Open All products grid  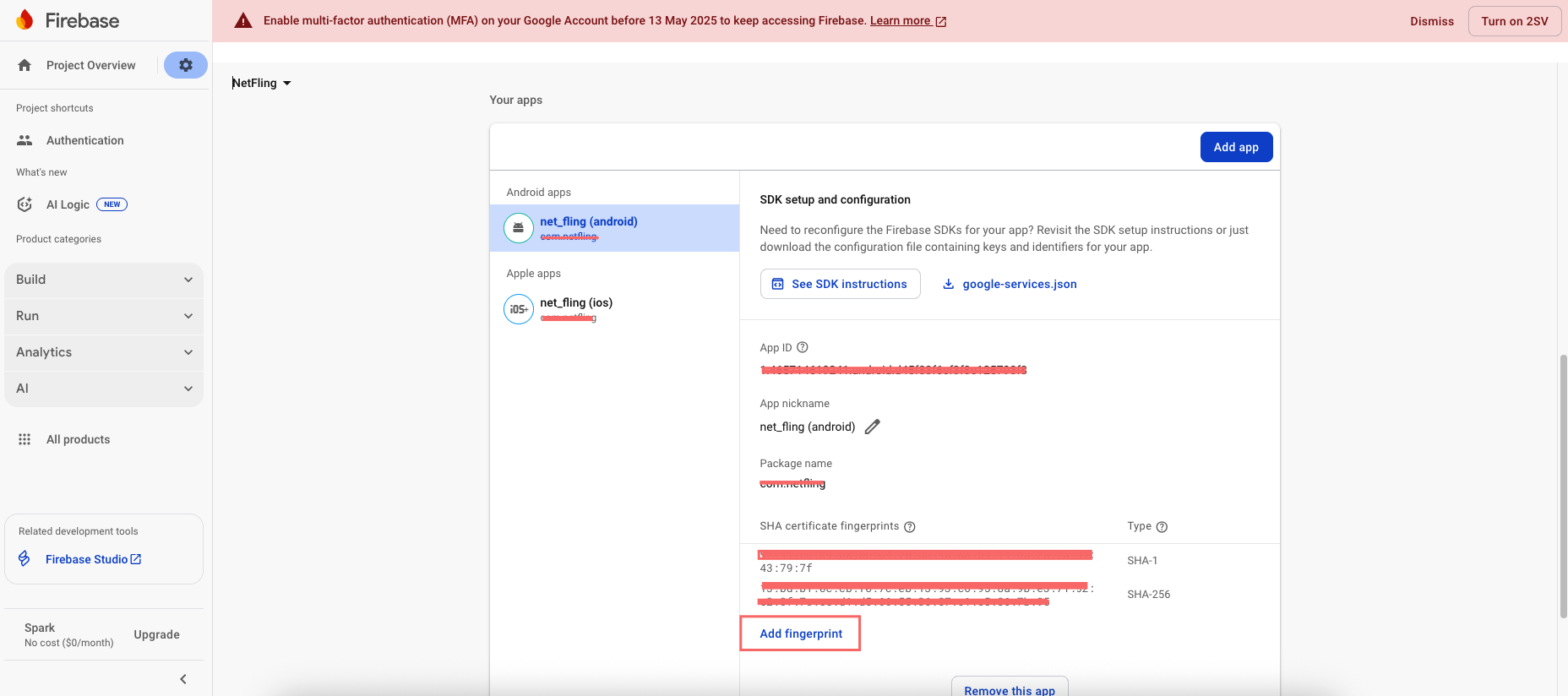point(78,439)
